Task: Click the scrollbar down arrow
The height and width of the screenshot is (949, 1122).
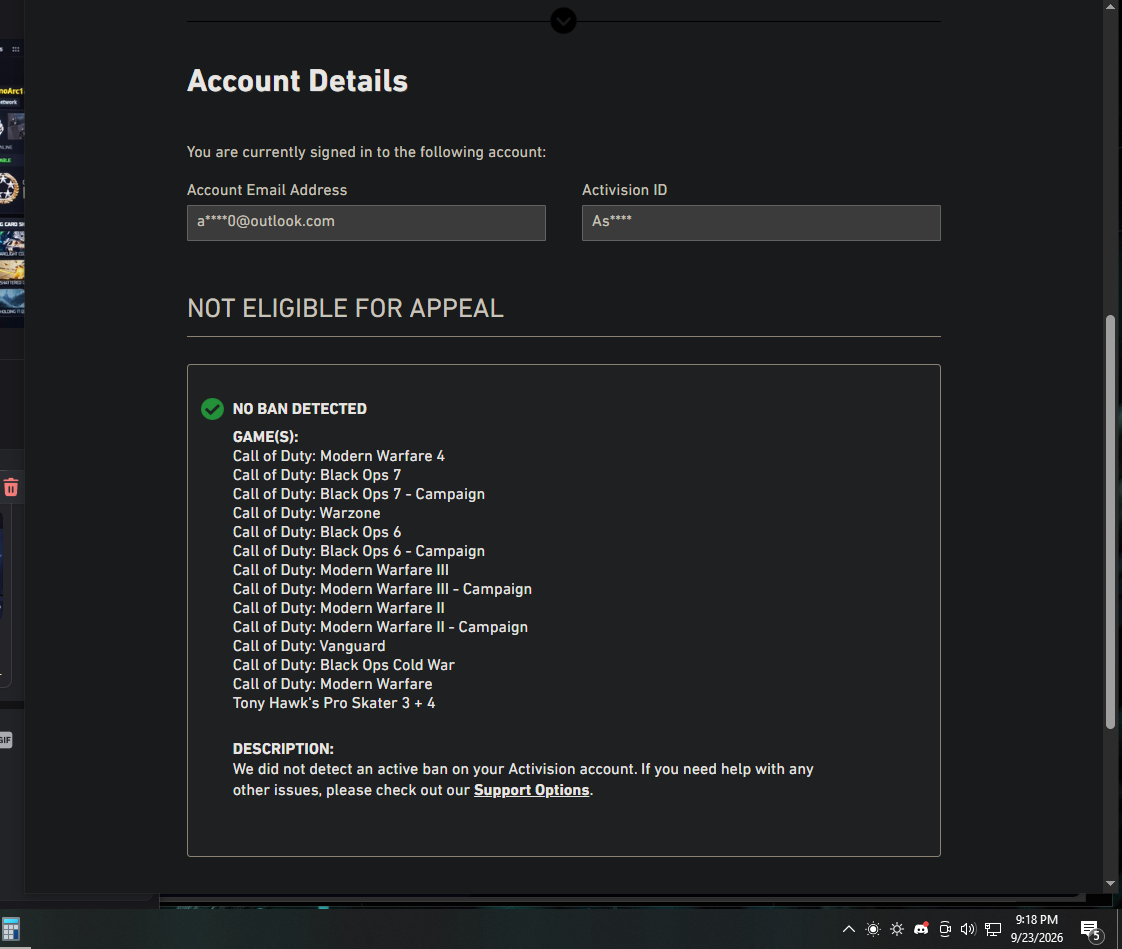Action: pos(1111,883)
